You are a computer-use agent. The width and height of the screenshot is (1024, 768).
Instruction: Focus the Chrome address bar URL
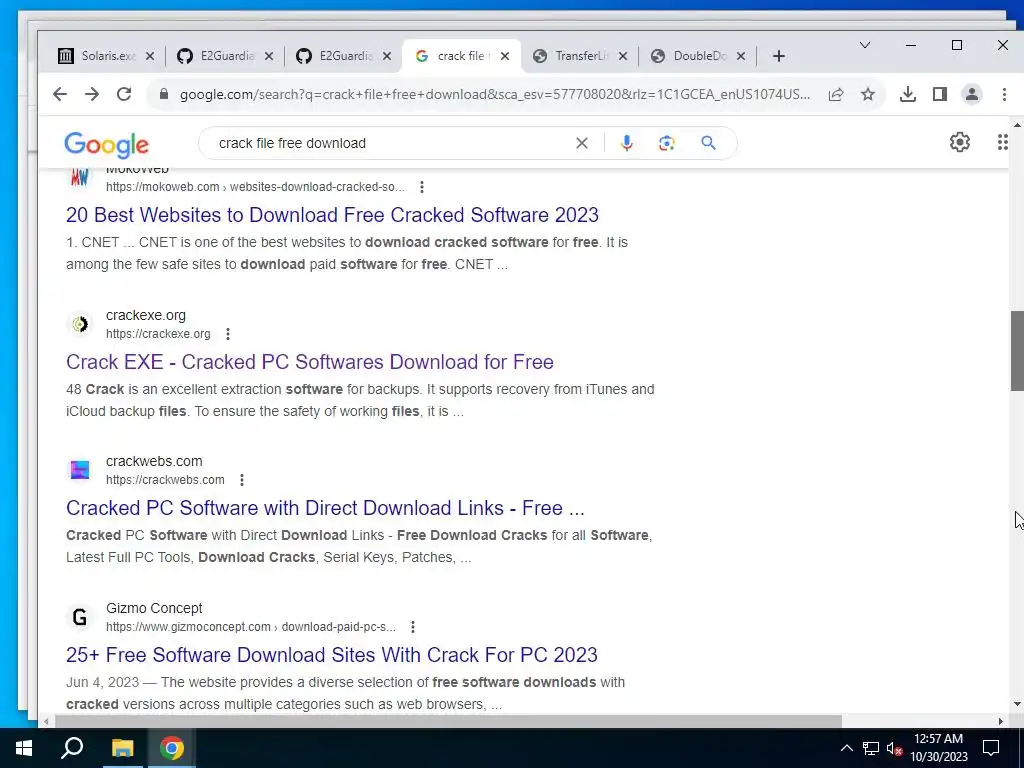[494, 94]
